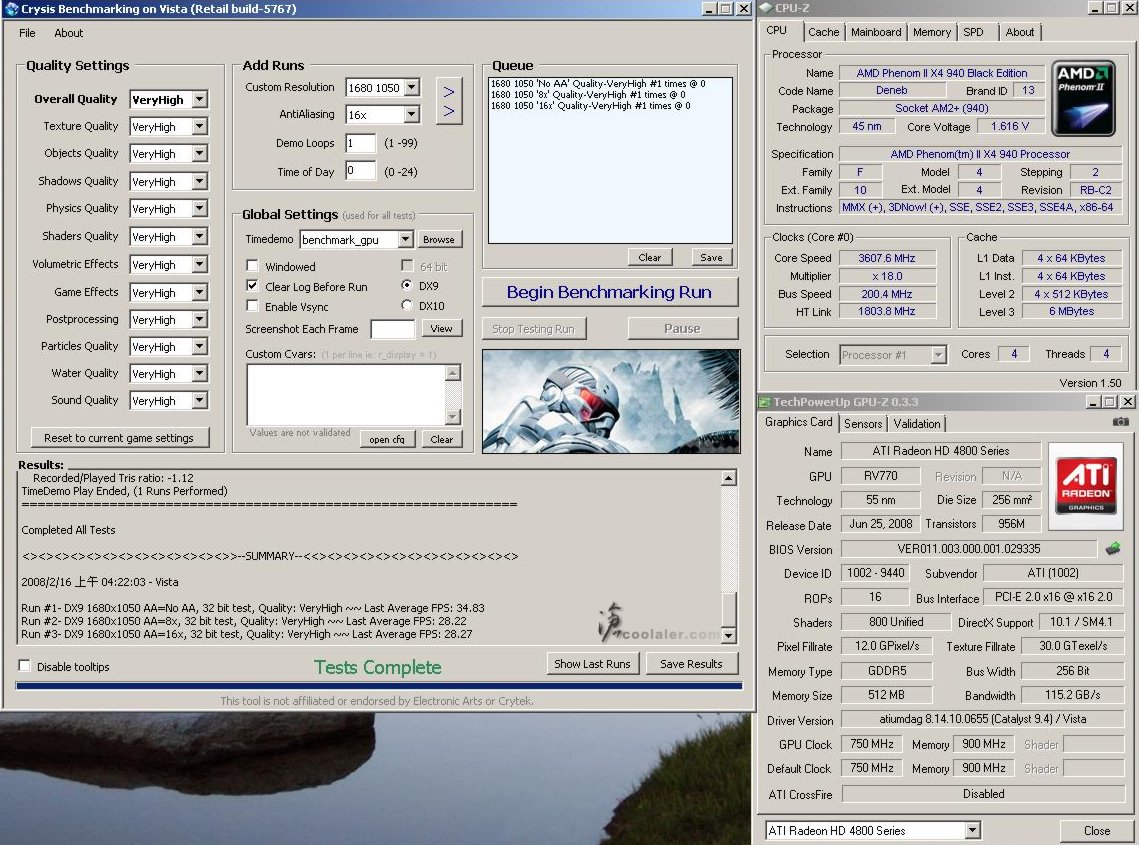Image resolution: width=1139 pixels, height=845 pixels.
Task: Open the Timedemo dropdown list
Action: tap(405, 239)
